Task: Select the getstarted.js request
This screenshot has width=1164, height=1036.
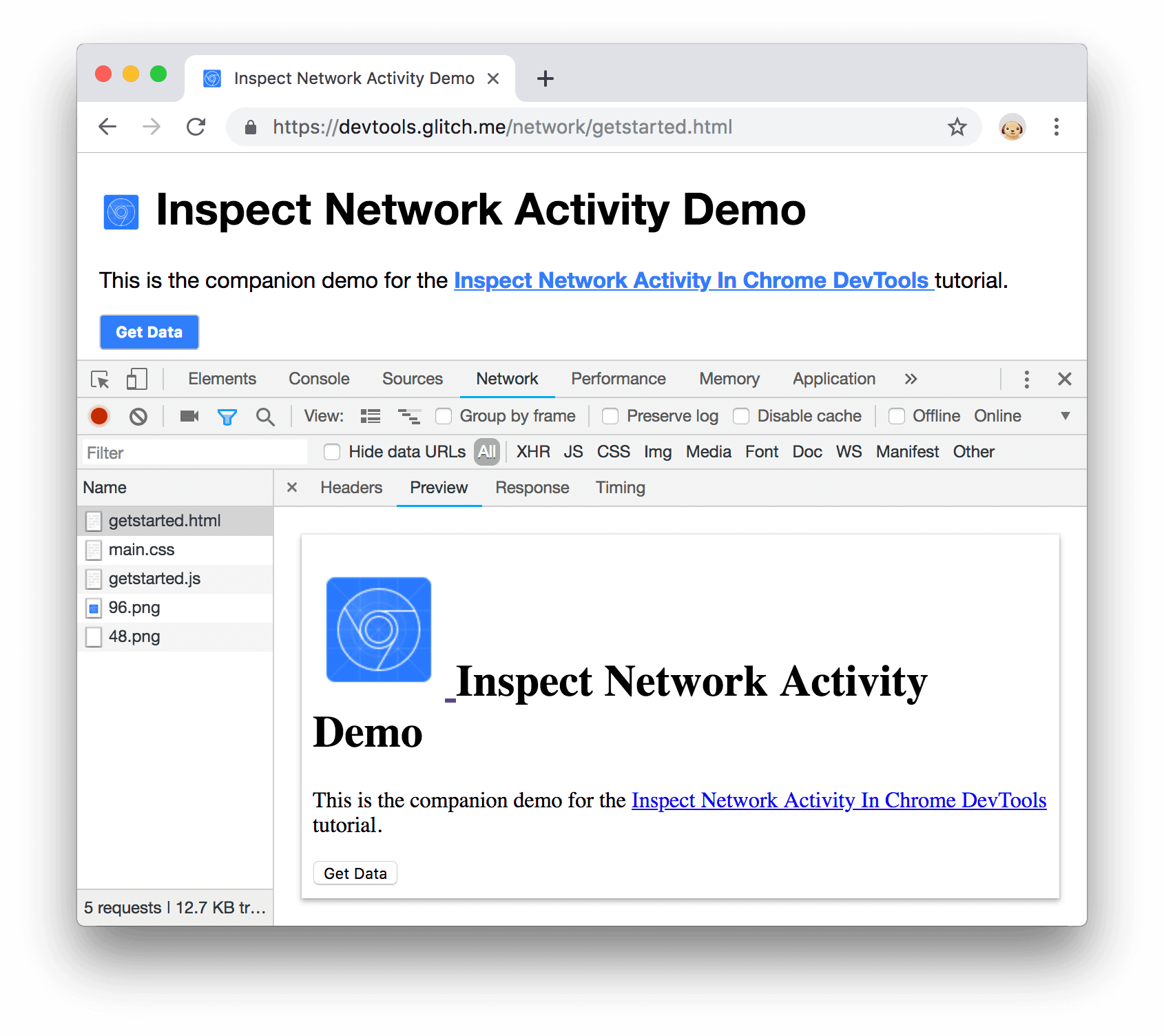Action: coord(176,579)
